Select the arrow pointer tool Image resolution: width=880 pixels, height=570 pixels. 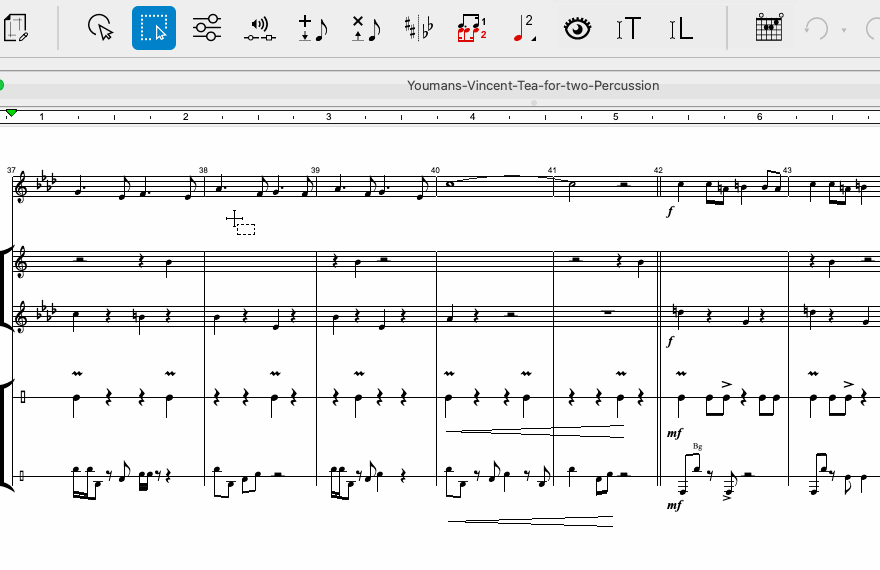coord(100,28)
